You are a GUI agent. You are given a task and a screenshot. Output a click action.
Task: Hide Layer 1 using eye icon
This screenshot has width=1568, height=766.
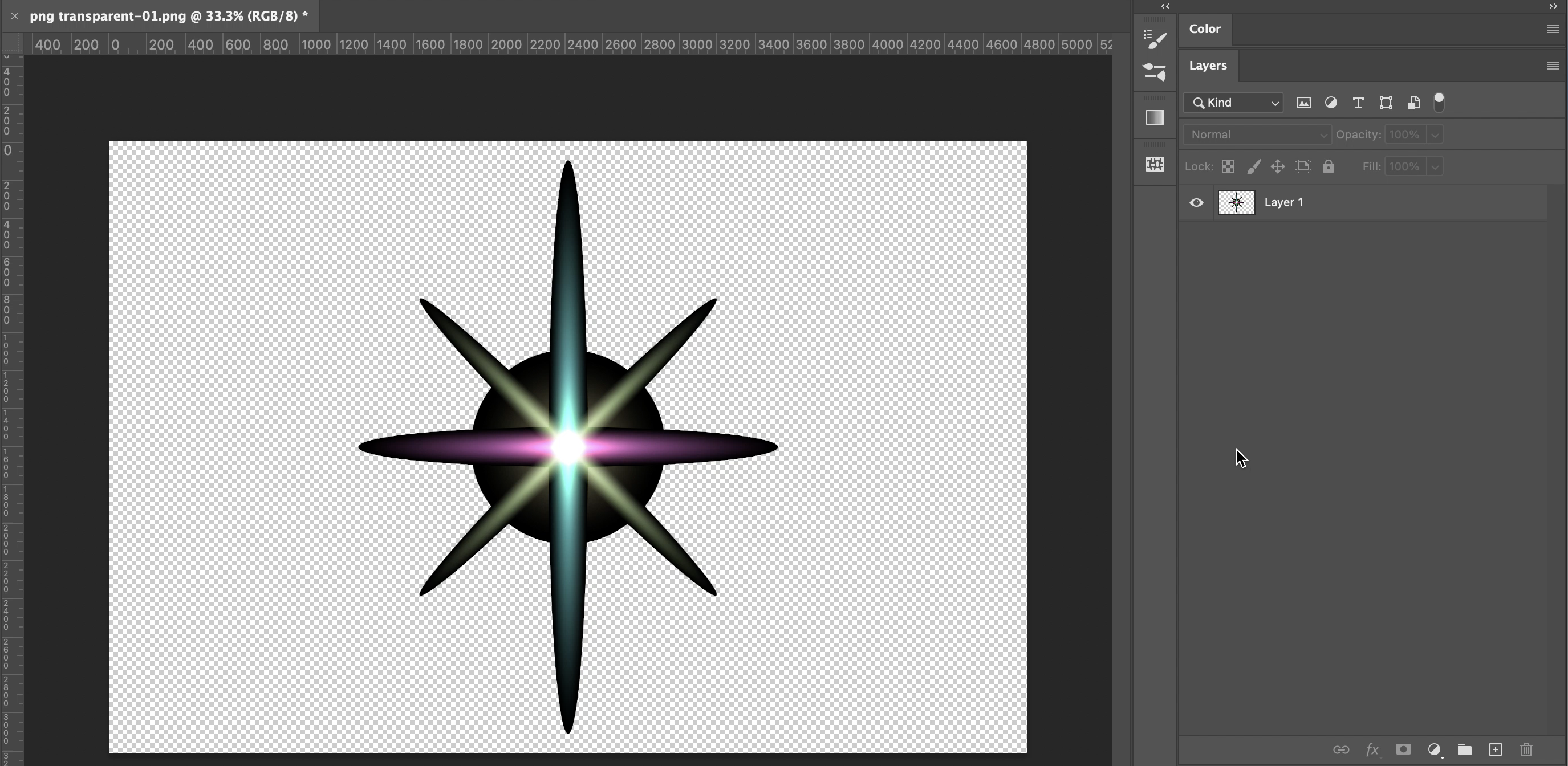coord(1196,202)
